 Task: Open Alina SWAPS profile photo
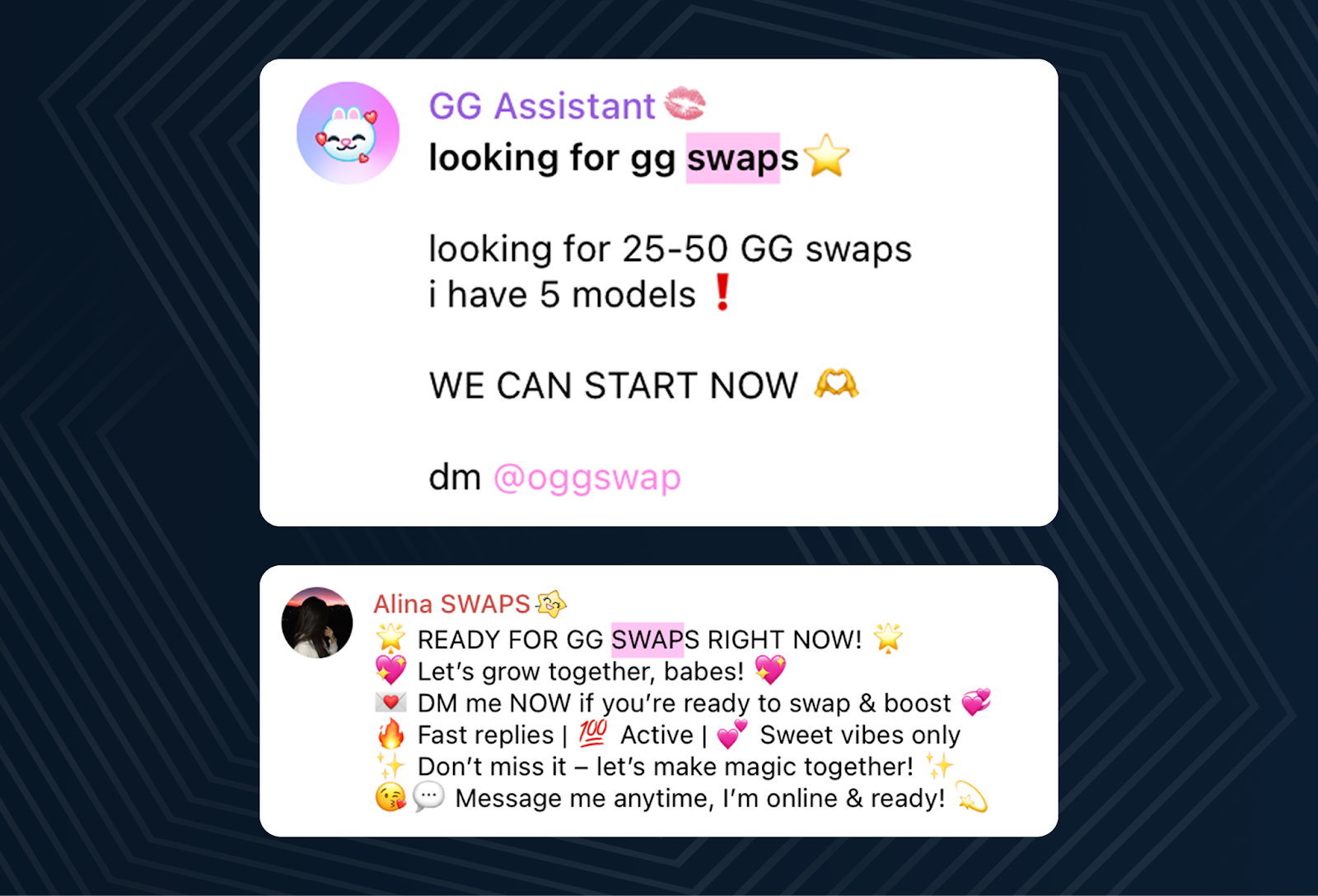317,623
